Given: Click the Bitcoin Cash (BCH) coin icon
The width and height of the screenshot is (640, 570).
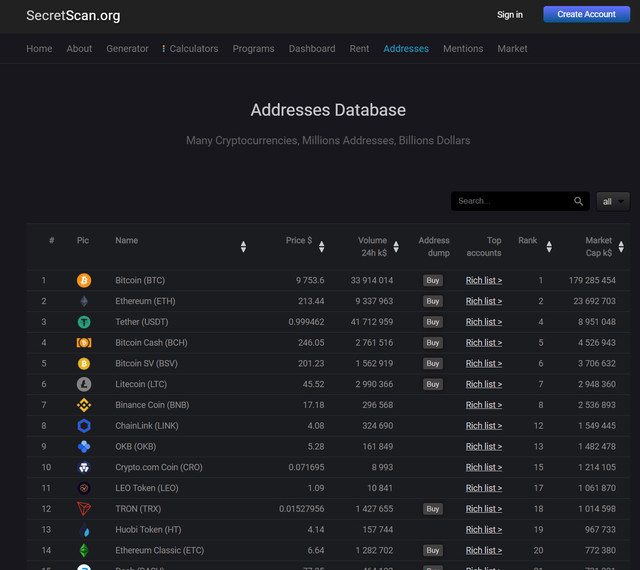Looking at the screenshot, I should [x=84, y=343].
